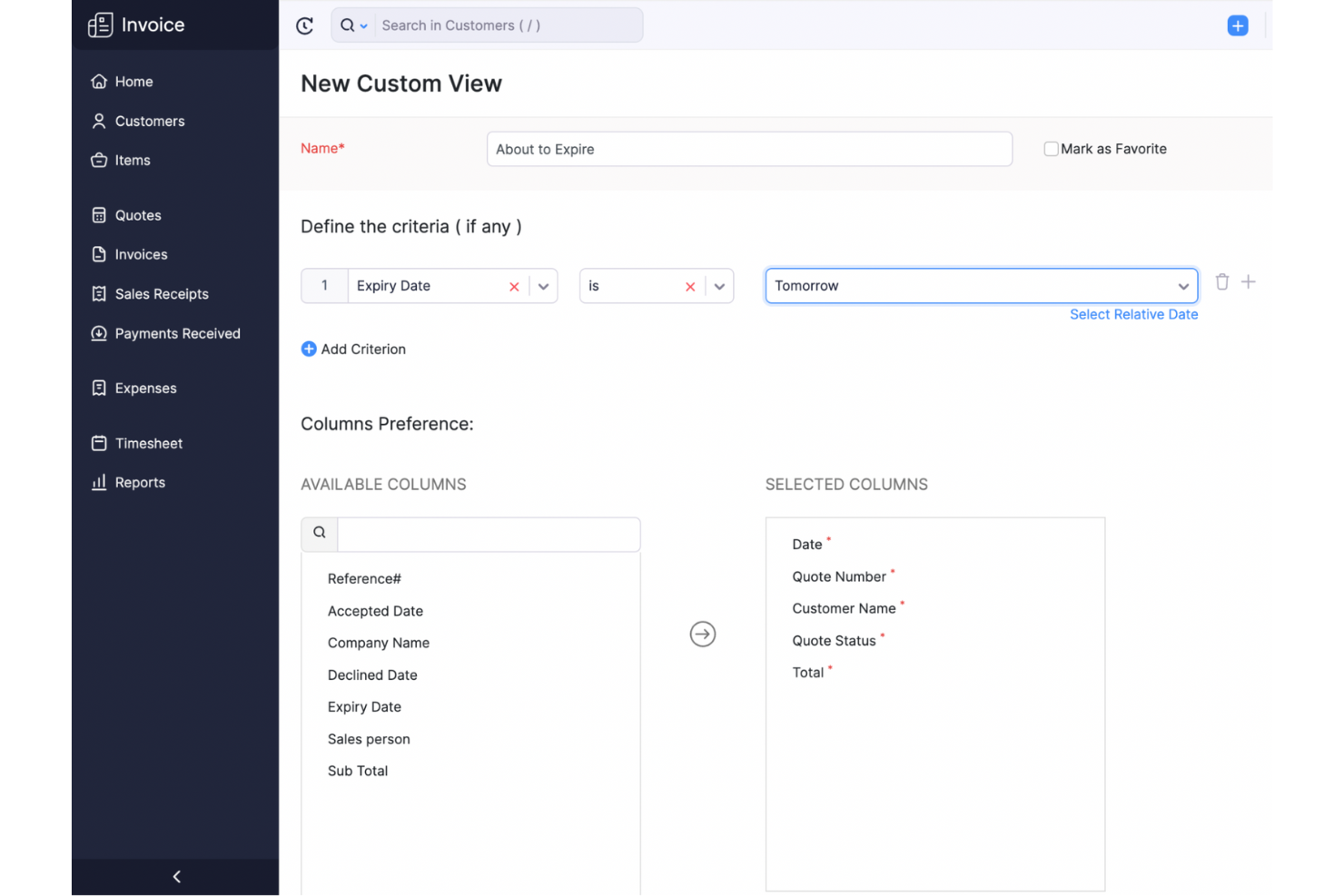Click Select Relative Date link
This screenshot has height=896, width=1344.
[x=1133, y=314]
